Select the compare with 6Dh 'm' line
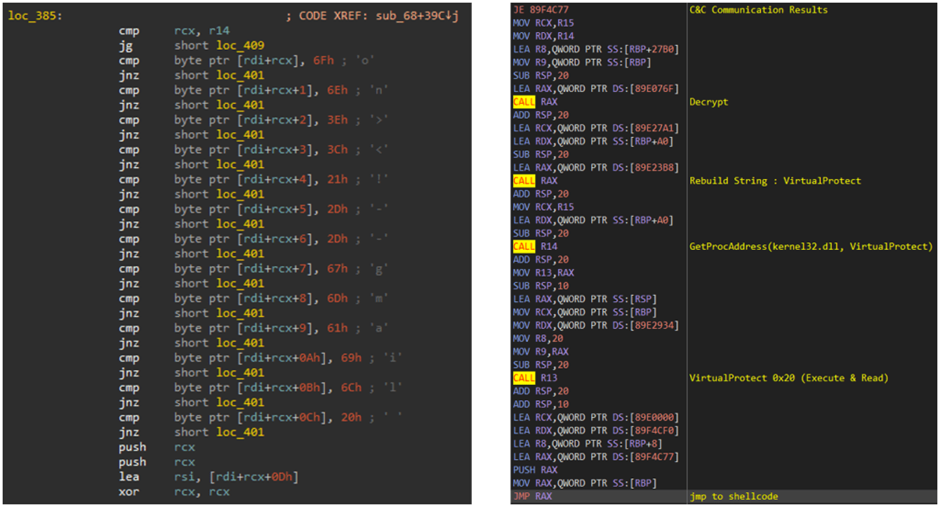The image size is (940, 507). (254, 298)
